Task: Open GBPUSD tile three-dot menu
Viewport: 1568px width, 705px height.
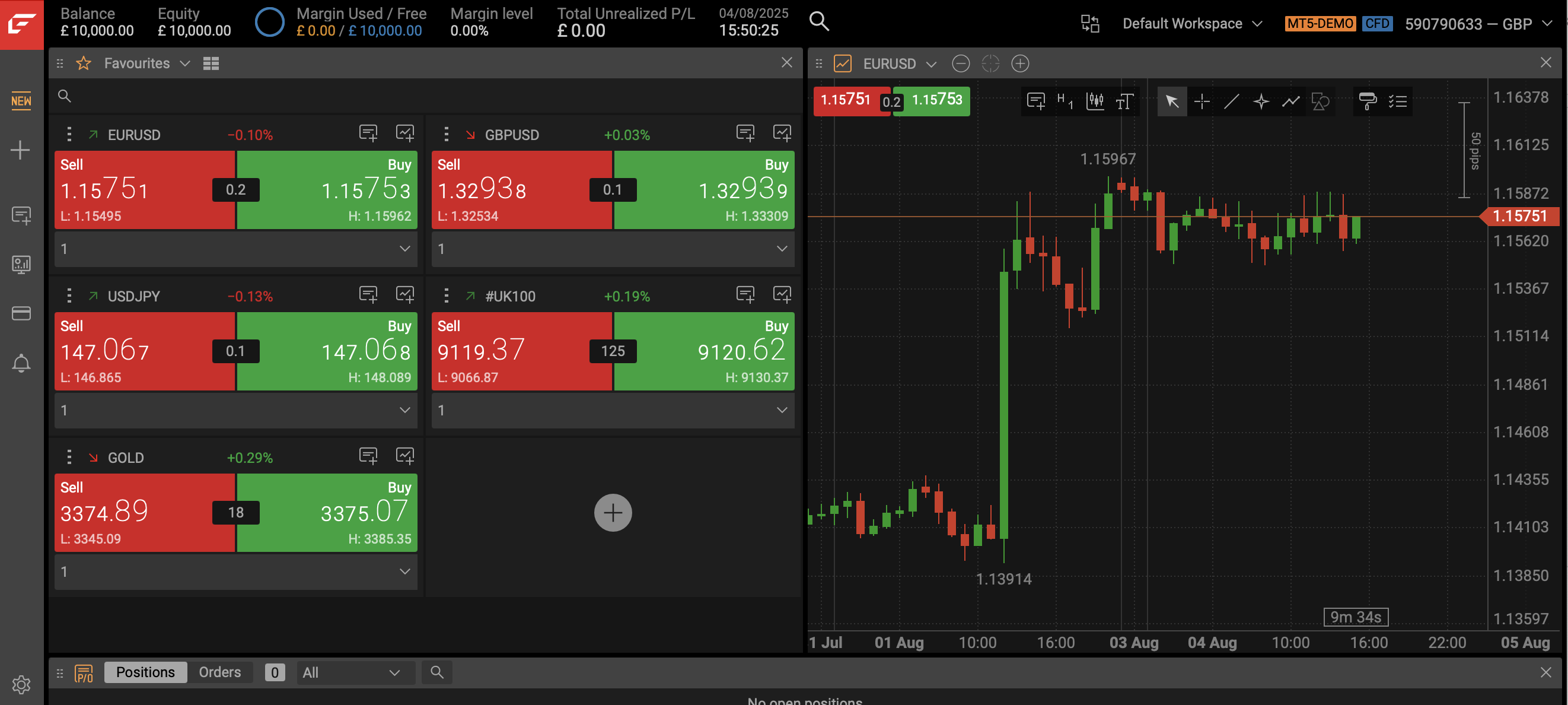Action: (446, 134)
